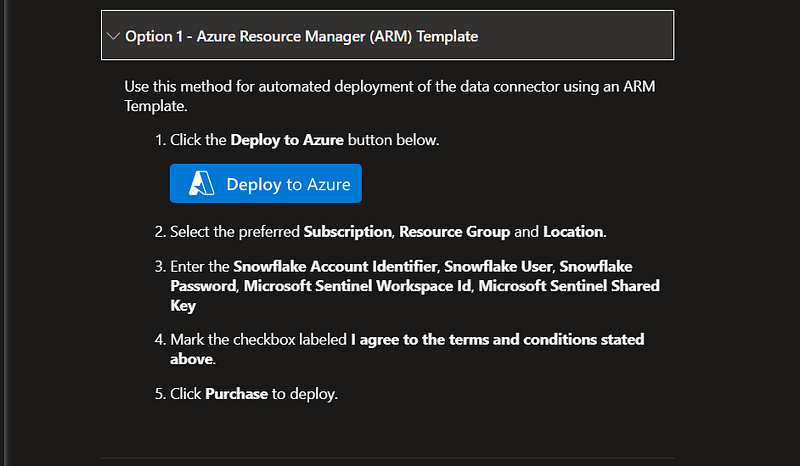Click step 1 'Click the Deploy to Azure button below'

(305, 140)
